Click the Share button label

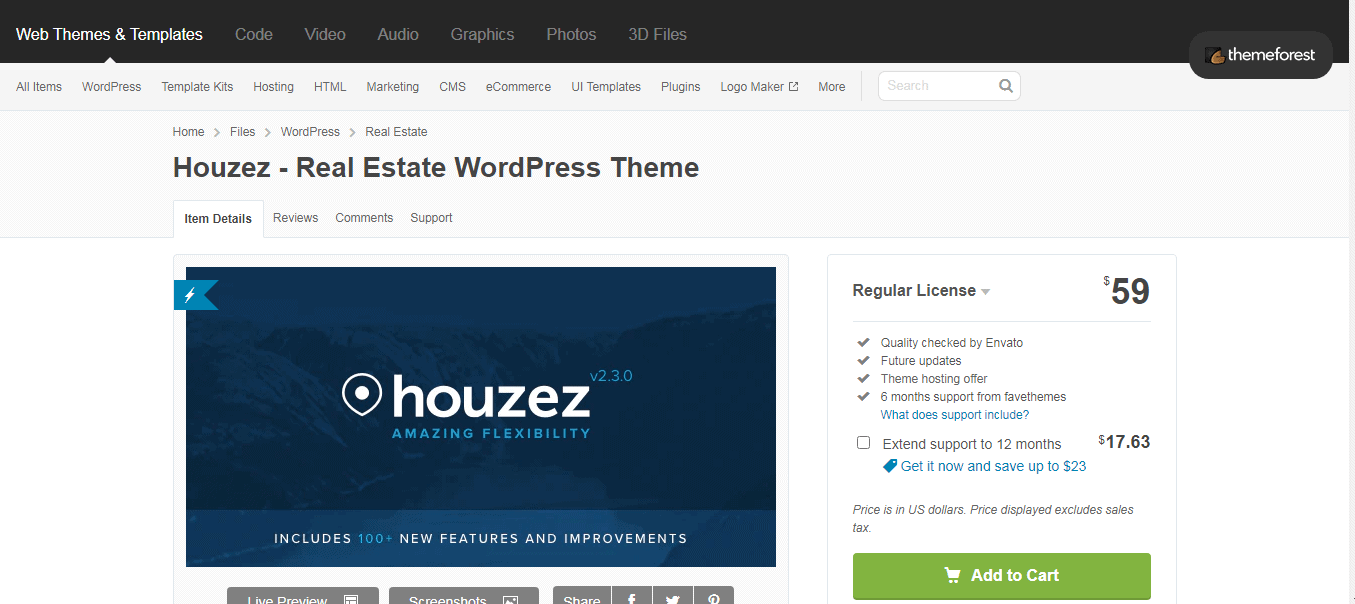[581, 598]
